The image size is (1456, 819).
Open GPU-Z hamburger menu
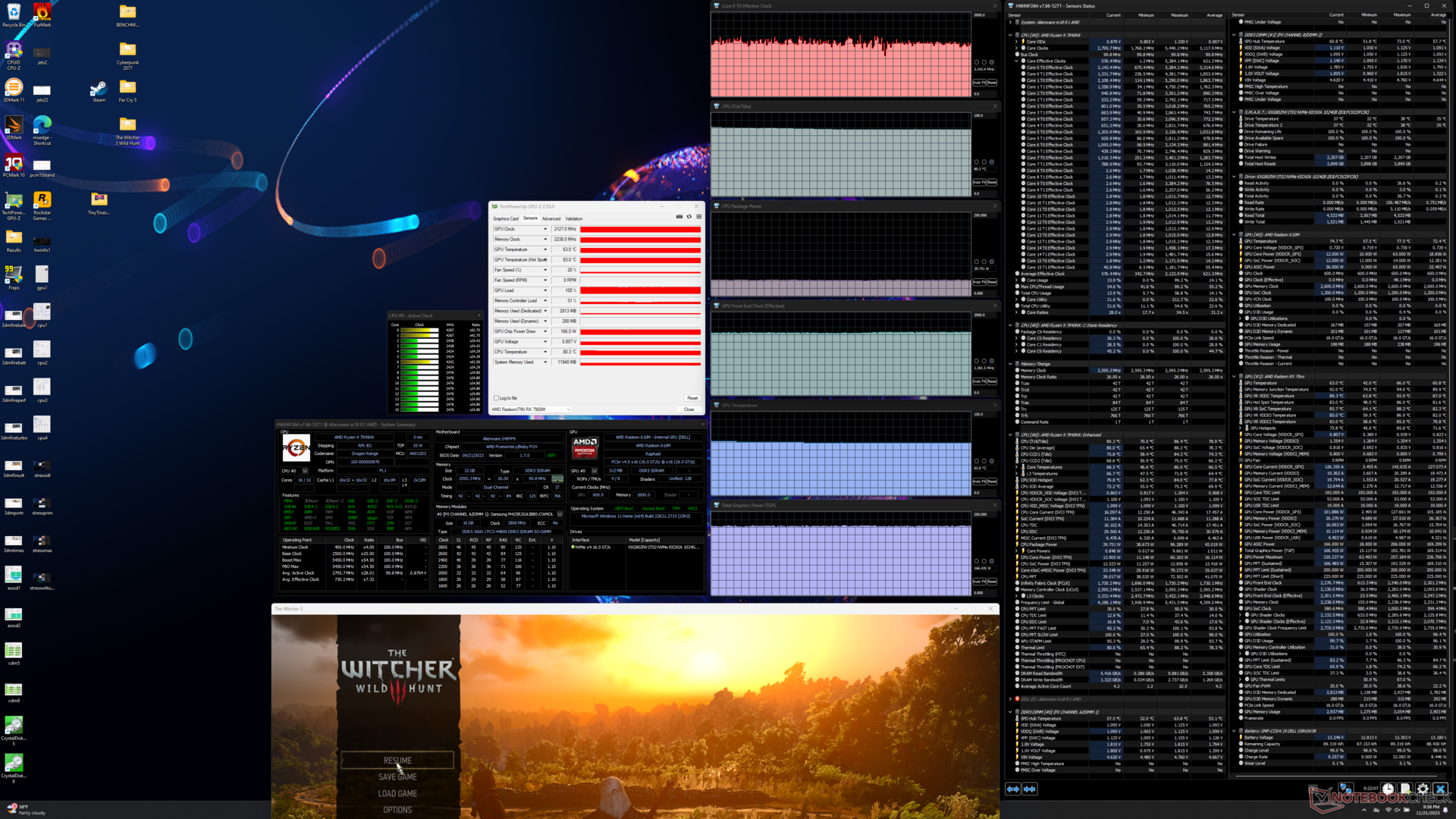pyautogui.click(x=698, y=217)
